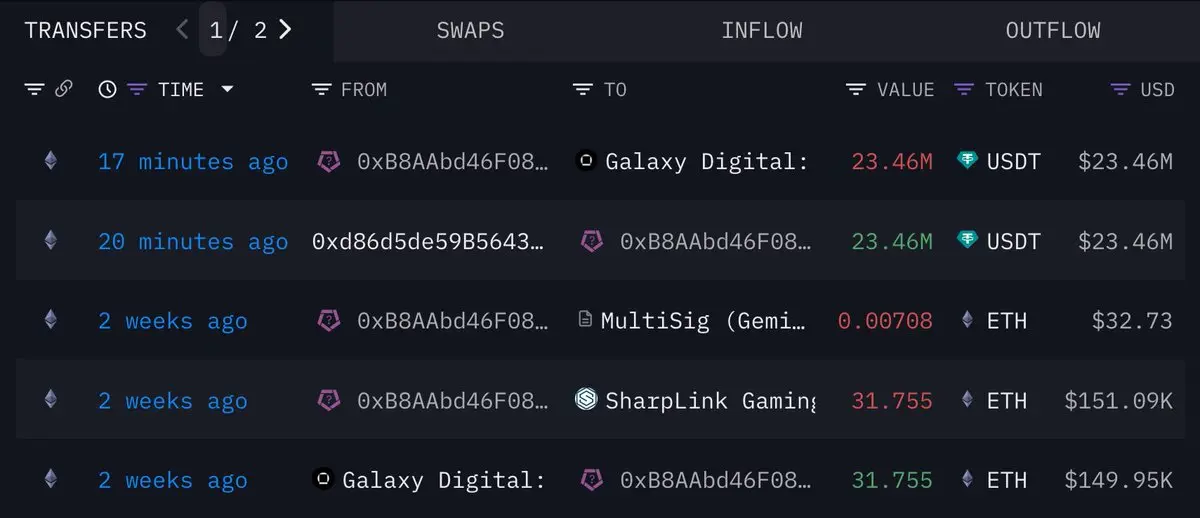
Task: Go to next transfers page
Action: pyautogui.click(x=286, y=29)
